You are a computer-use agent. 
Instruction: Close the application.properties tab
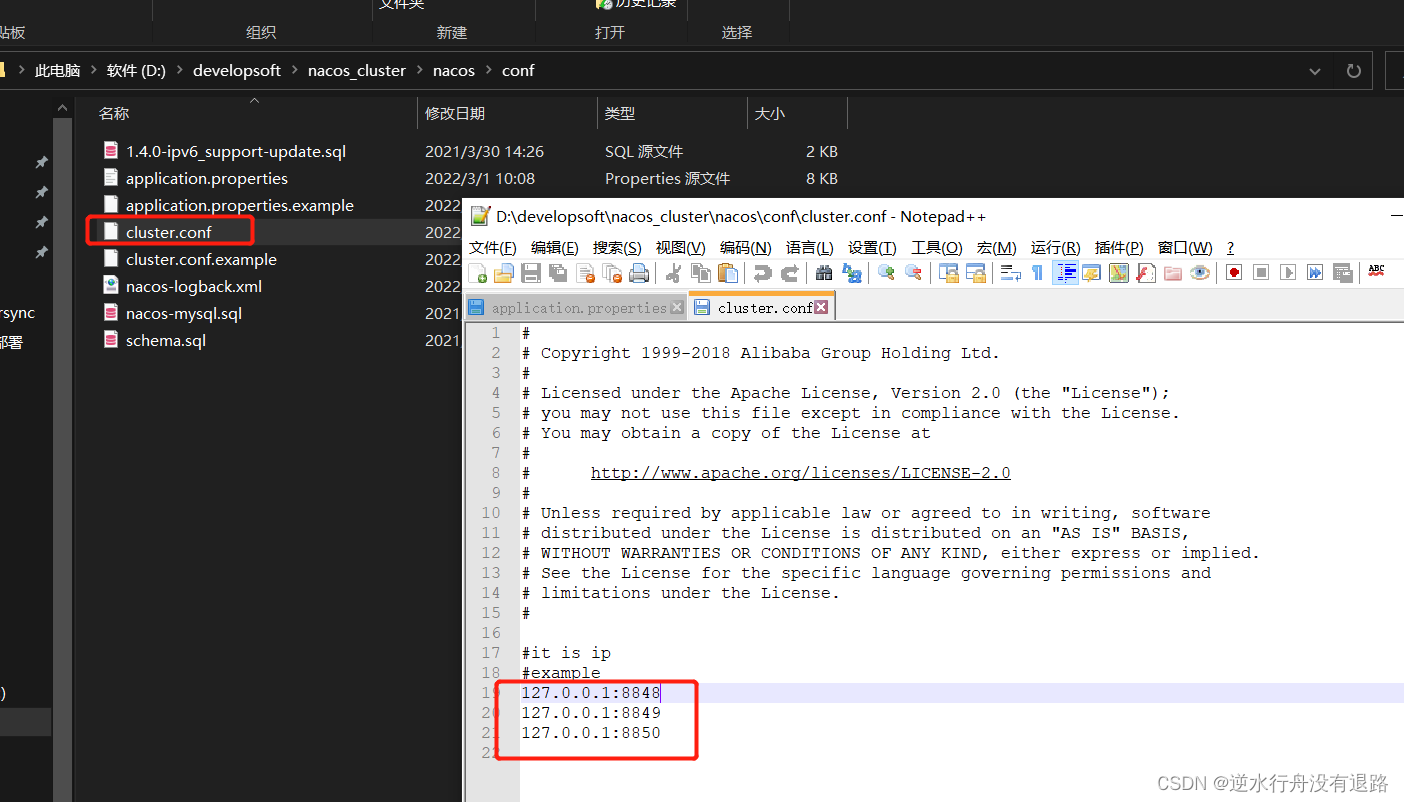pos(677,308)
